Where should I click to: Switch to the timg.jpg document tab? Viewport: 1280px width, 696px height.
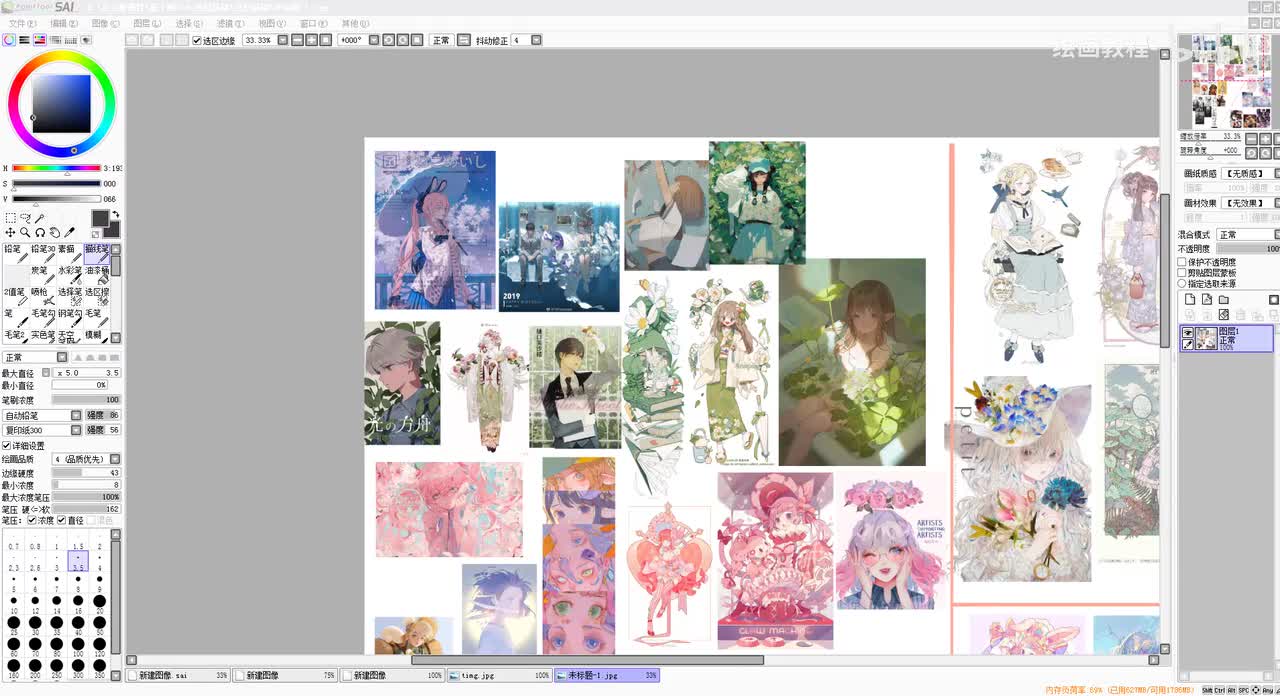coord(498,676)
